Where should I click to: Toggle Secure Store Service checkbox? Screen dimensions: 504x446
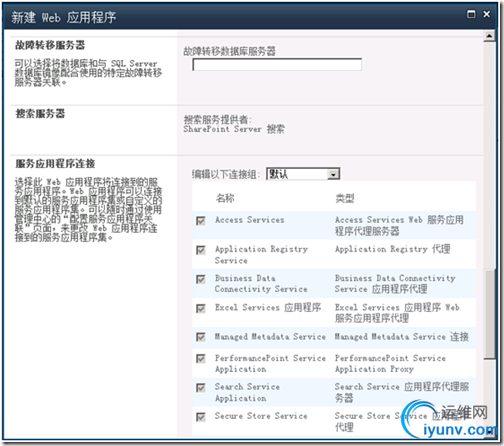pos(201,417)
